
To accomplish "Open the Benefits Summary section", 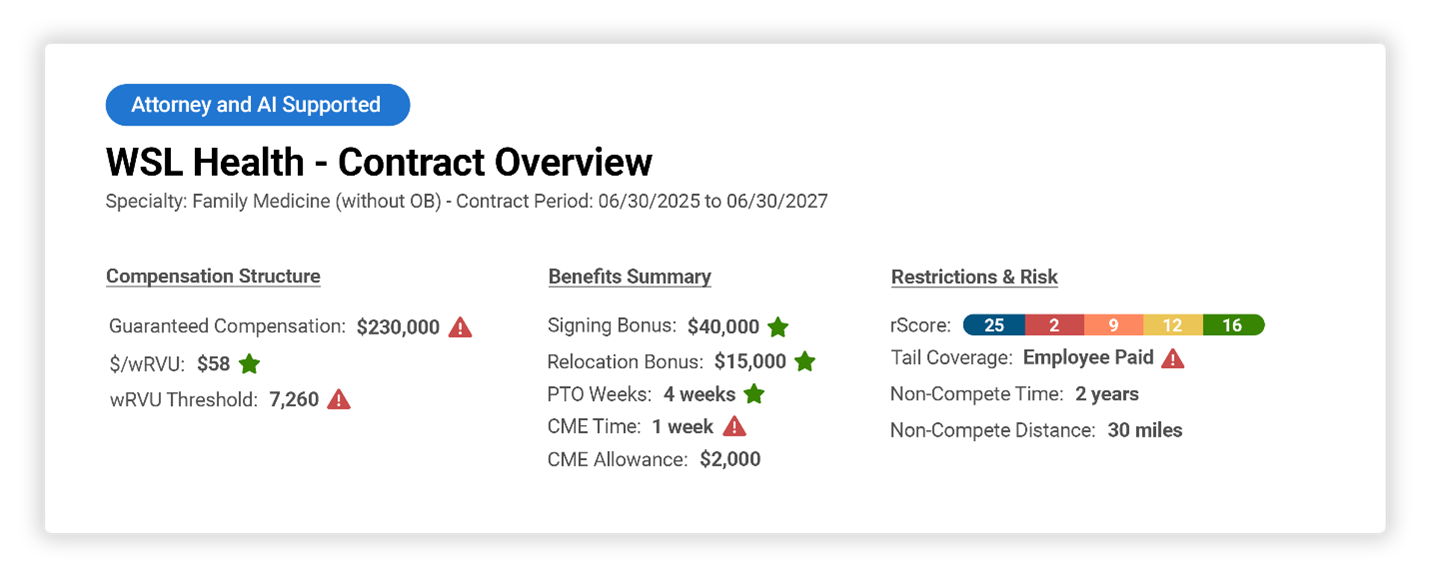I will point(629,276).
